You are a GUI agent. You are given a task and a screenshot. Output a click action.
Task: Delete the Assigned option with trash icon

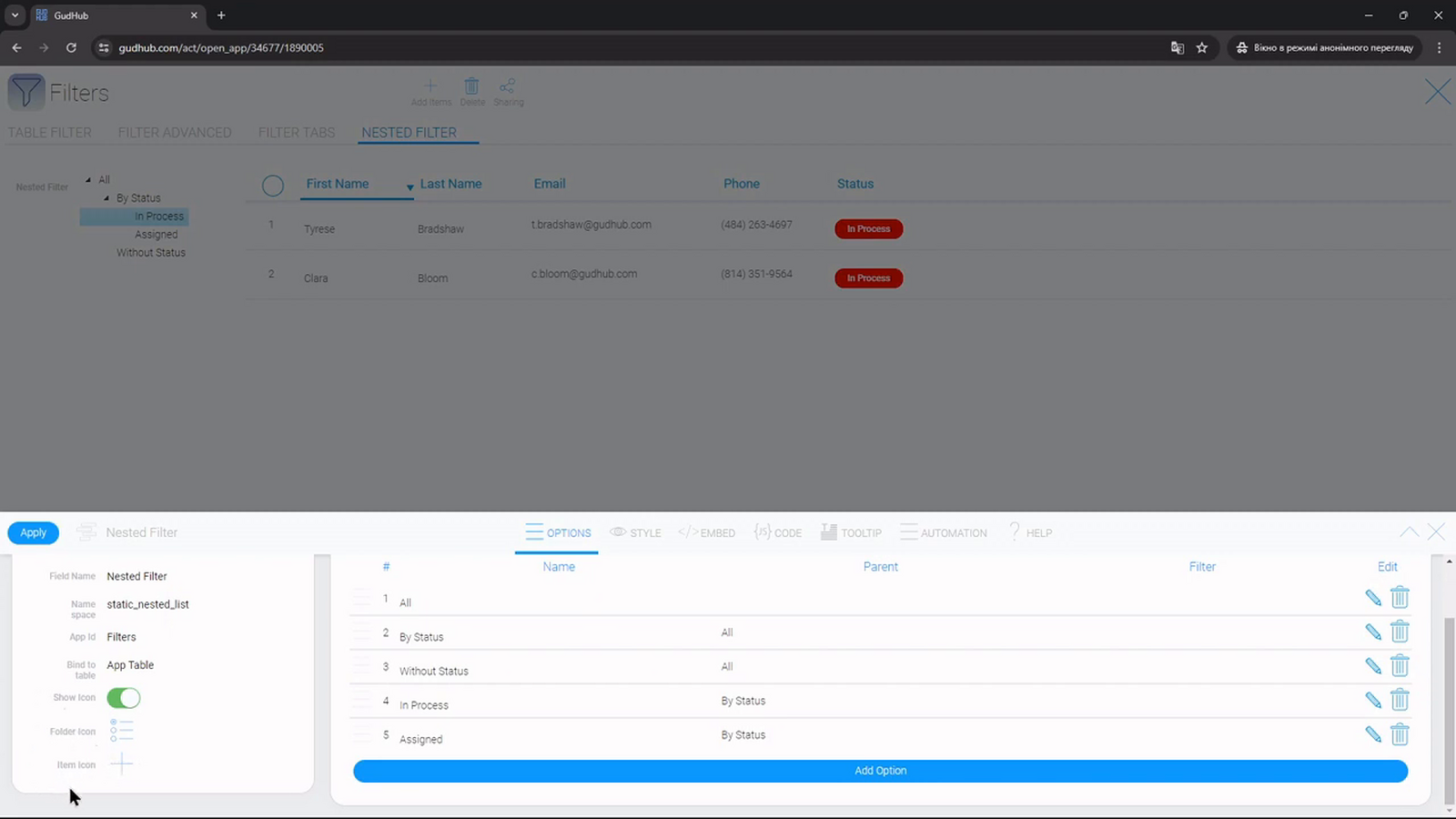pyautogui.click(x=1400, y=734)
